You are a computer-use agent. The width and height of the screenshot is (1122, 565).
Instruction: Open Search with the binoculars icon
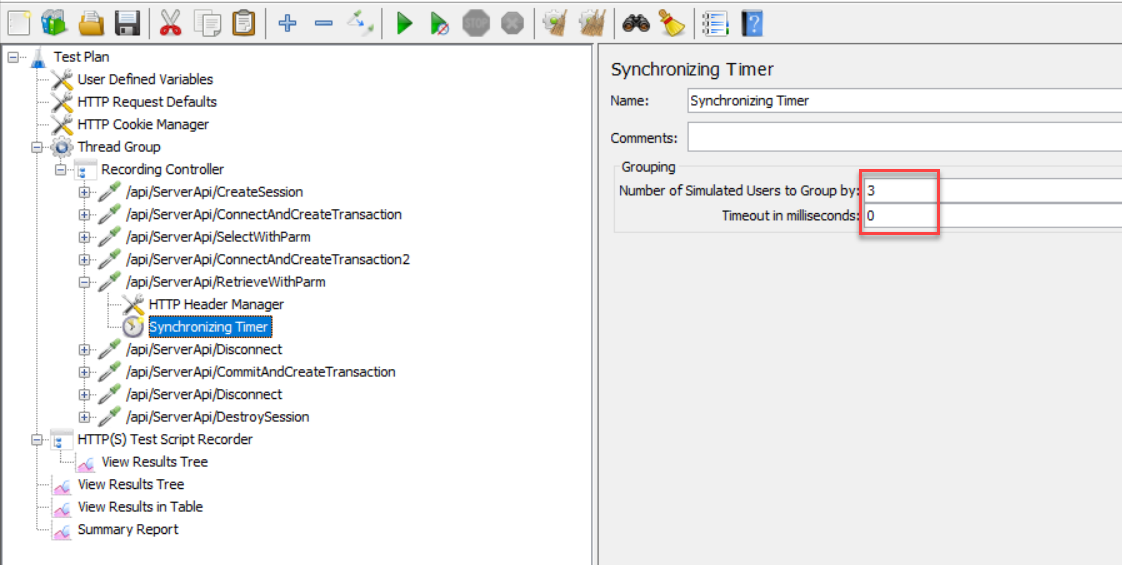click(x=635, y=22)
